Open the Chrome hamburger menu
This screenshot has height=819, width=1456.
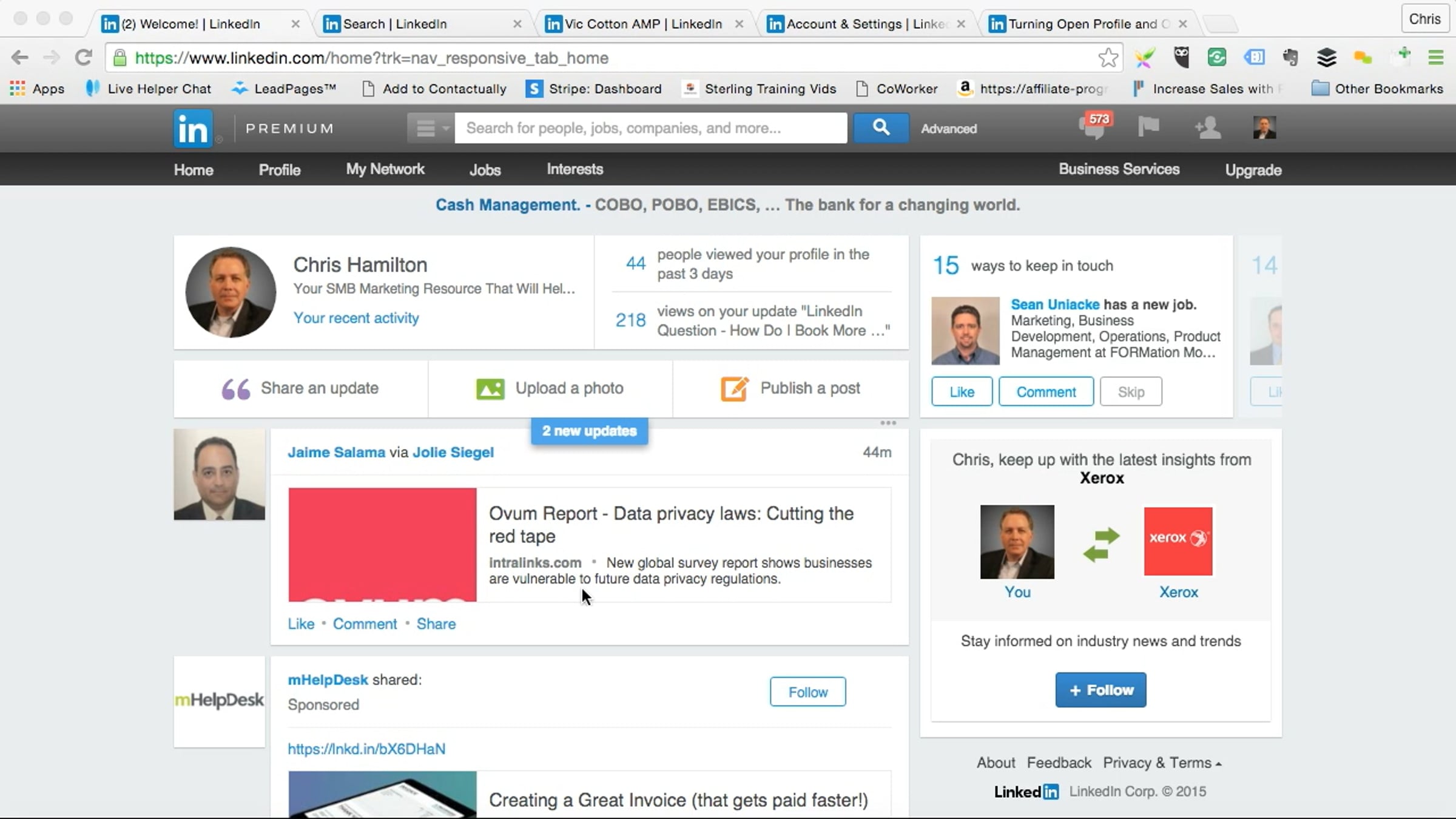(x=1435, y=58)
